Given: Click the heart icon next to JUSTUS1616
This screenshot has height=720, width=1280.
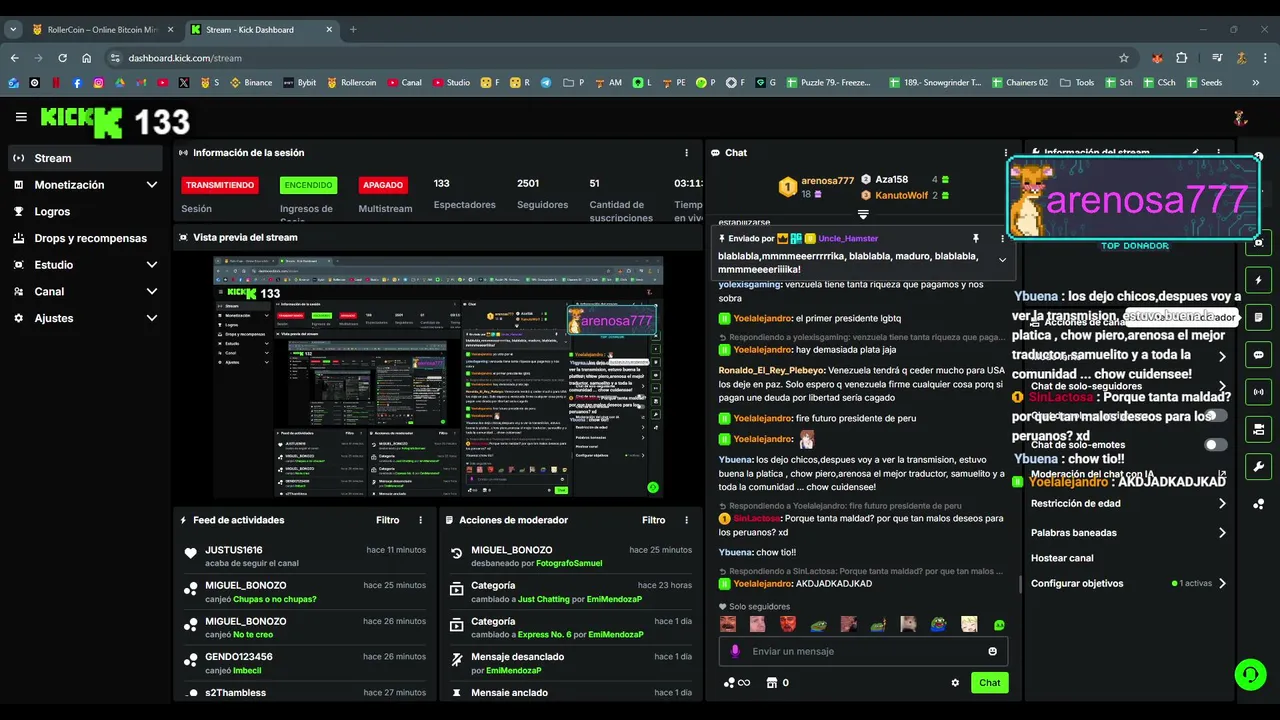Looking at the screenshot, I should point(191,553).
